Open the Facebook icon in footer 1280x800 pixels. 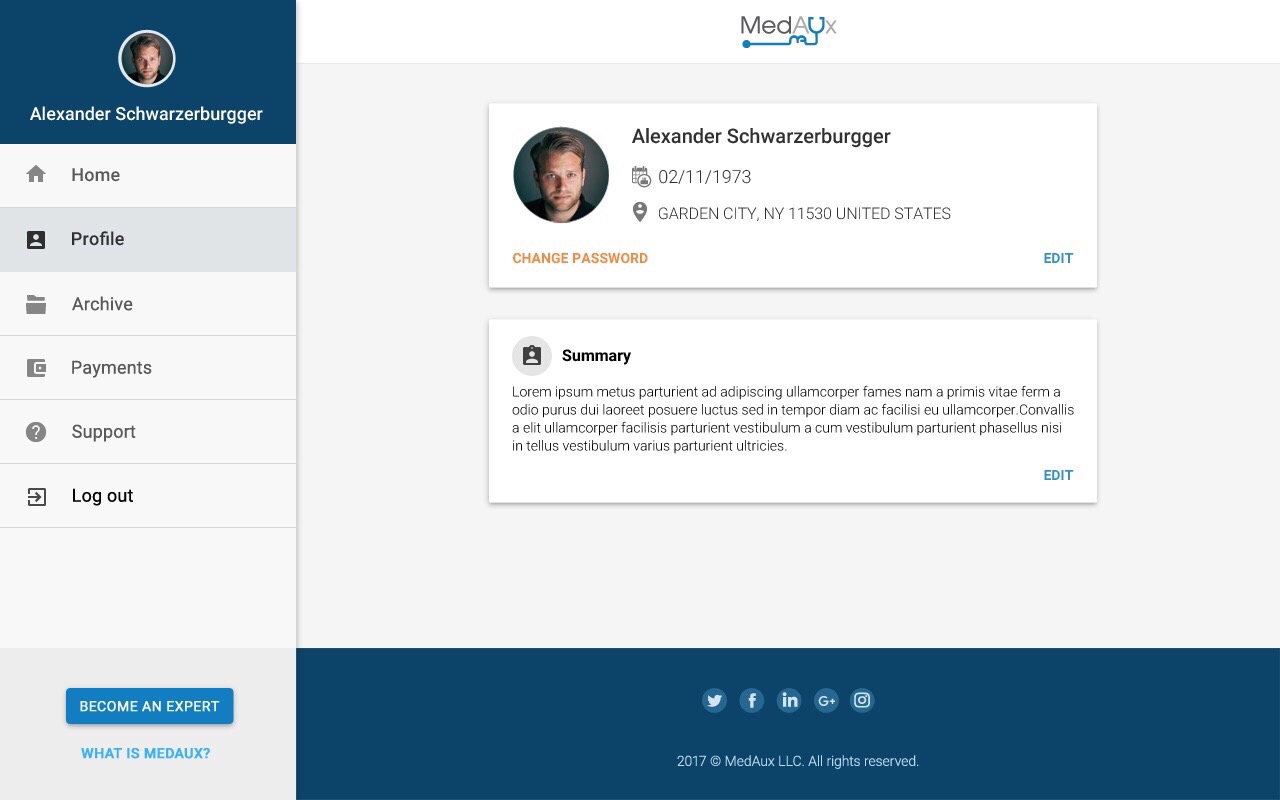(x=751, y=701)
